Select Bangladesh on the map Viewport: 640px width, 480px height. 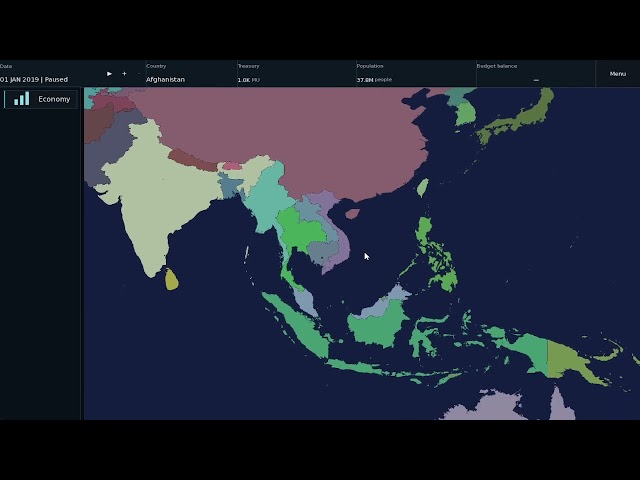tap(231, 186)
